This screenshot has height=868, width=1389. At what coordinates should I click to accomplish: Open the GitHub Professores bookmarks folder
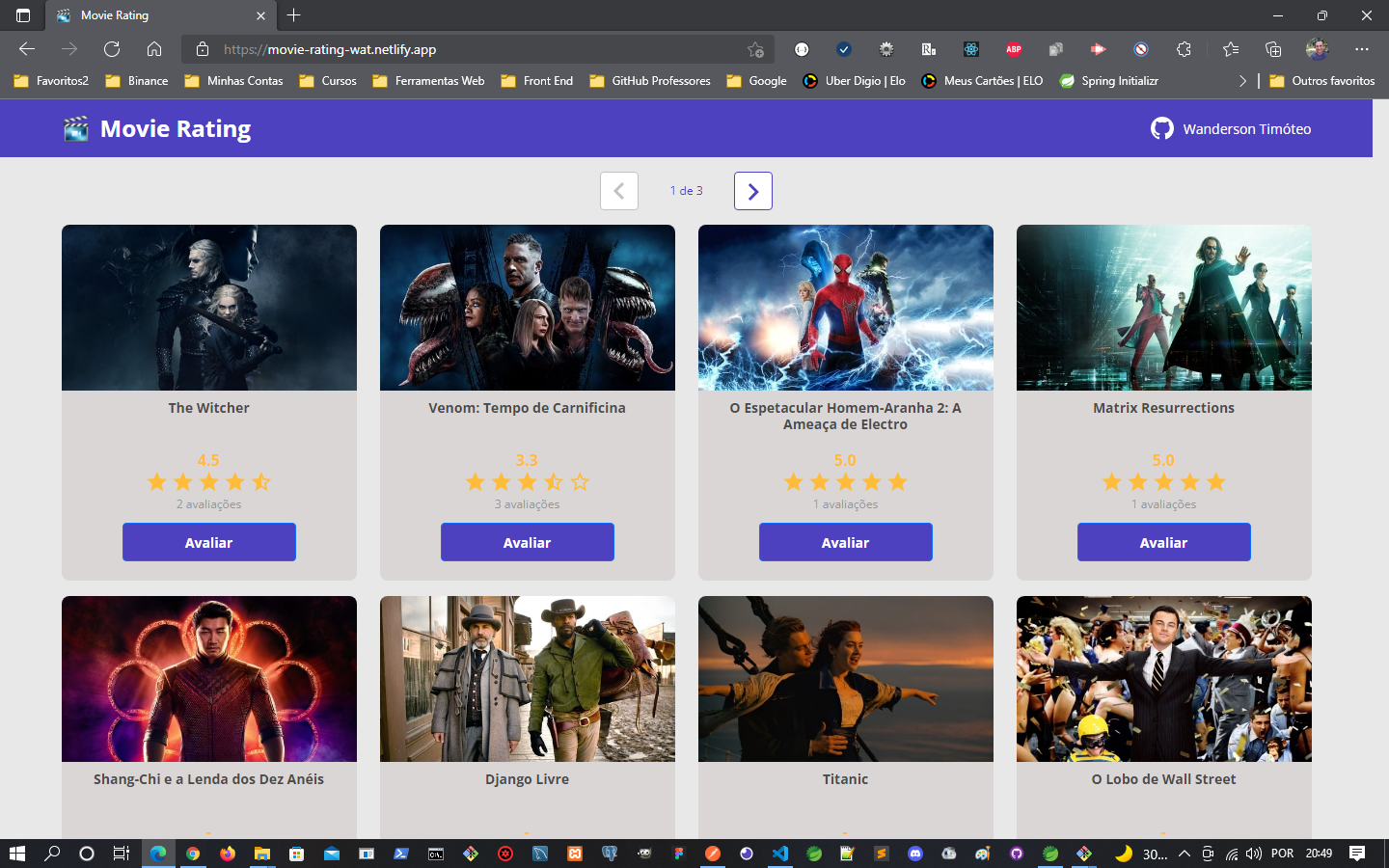(x=650, y=81)
